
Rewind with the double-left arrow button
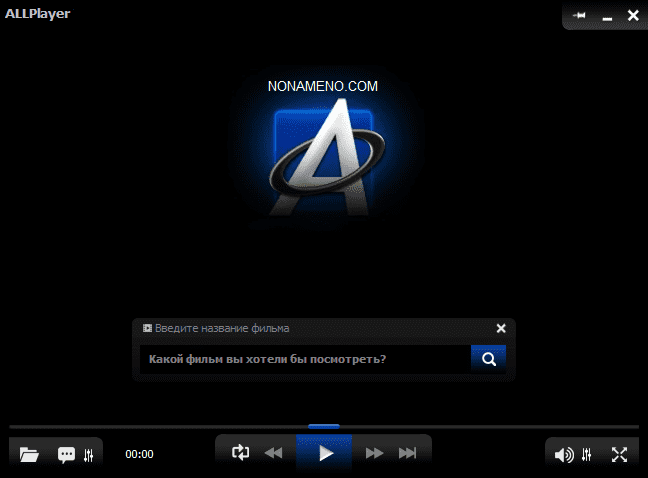pos(273,453)
